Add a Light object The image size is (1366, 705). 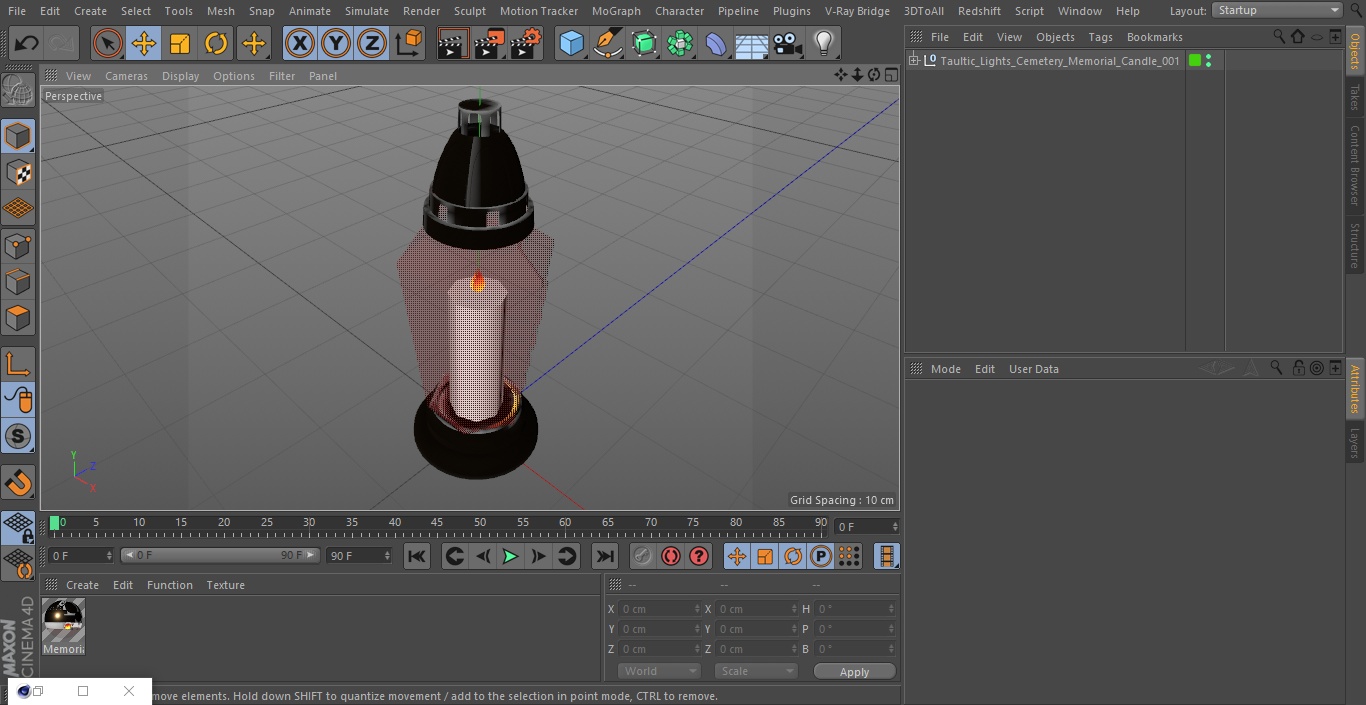pos(824,44)
